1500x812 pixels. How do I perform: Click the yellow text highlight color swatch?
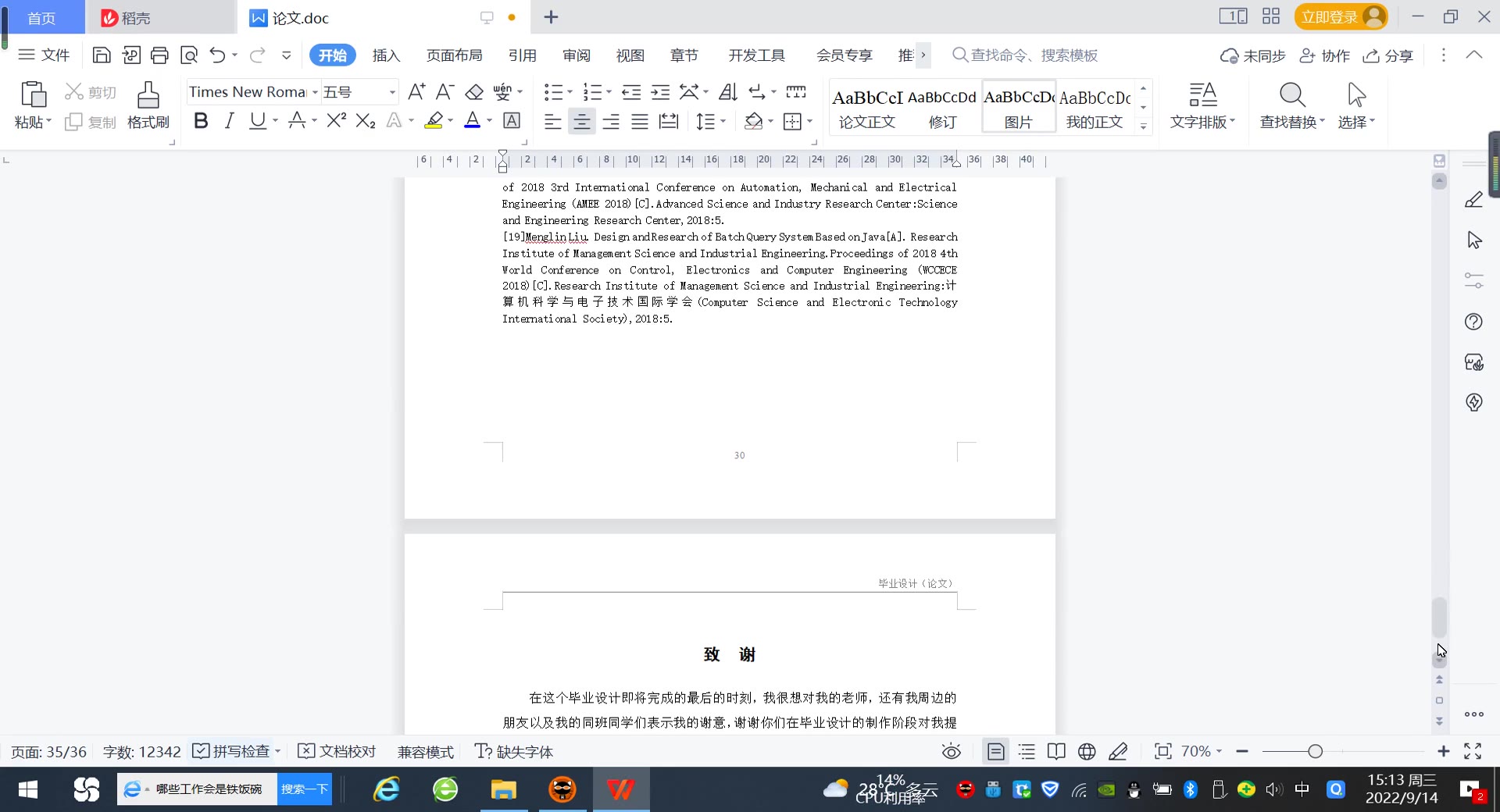coord(434,120)
